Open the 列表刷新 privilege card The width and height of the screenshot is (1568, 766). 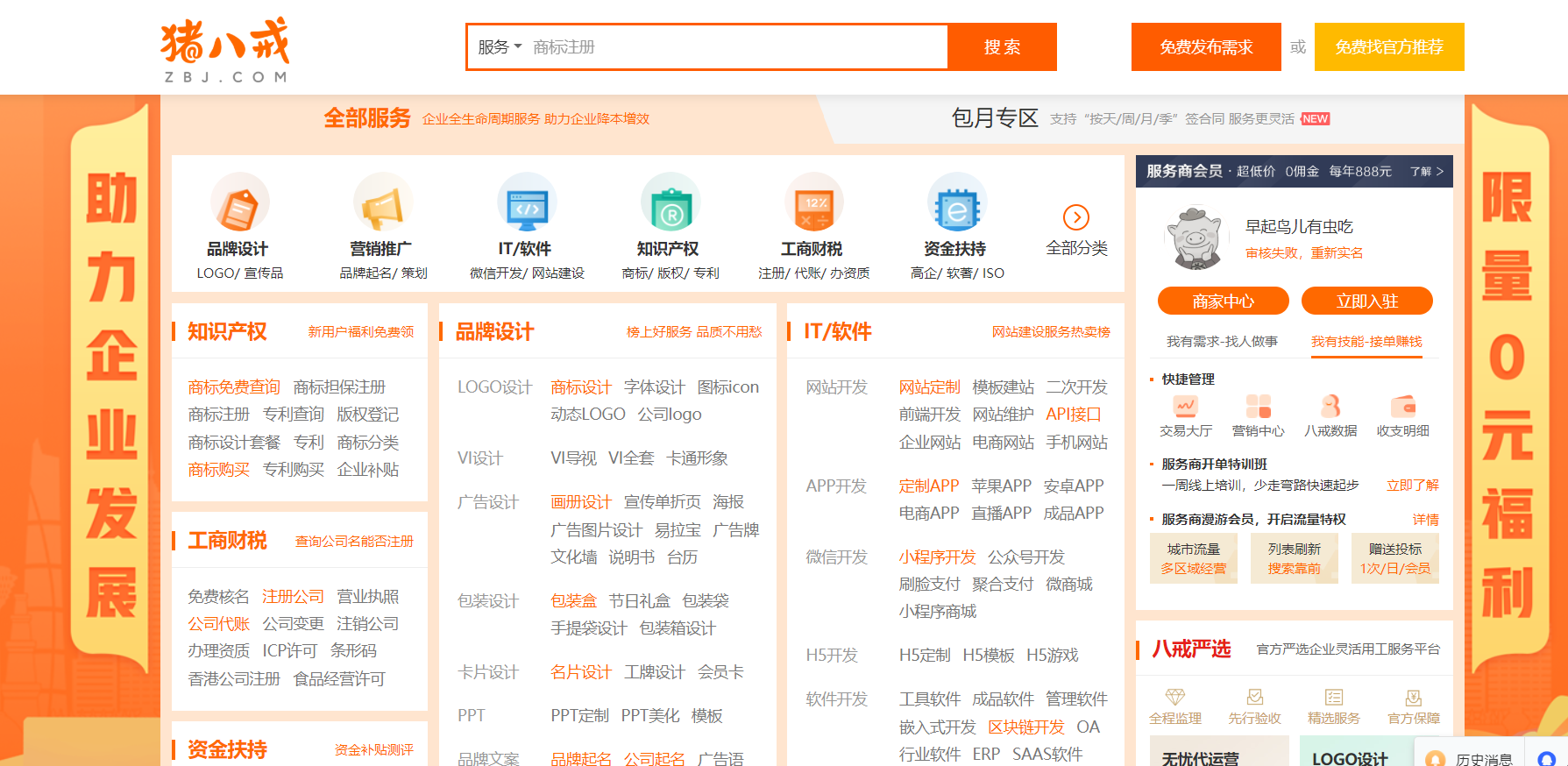click(x=1294, y=558)
